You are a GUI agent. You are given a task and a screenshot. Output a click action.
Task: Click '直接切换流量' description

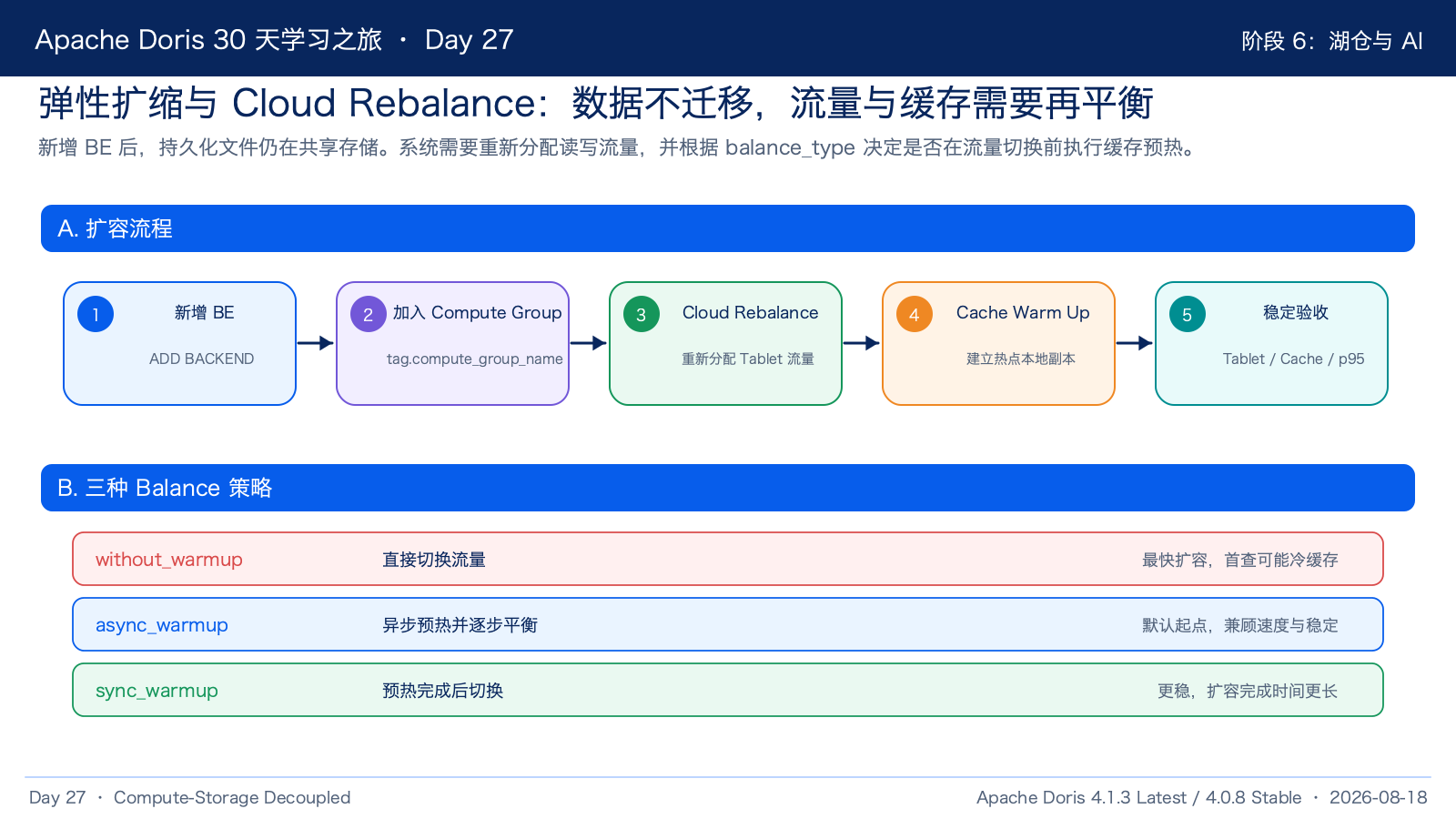pyautogui.click(x=434, y=560)
